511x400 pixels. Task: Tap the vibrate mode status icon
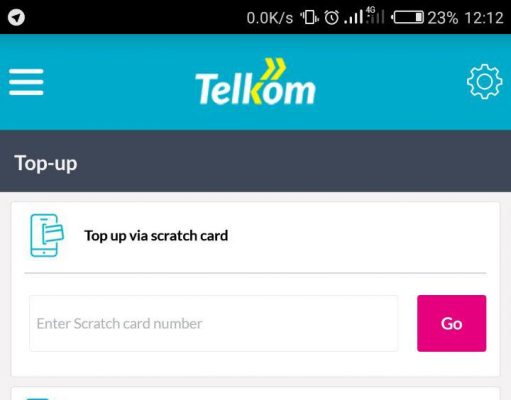[x=309, y=17]
